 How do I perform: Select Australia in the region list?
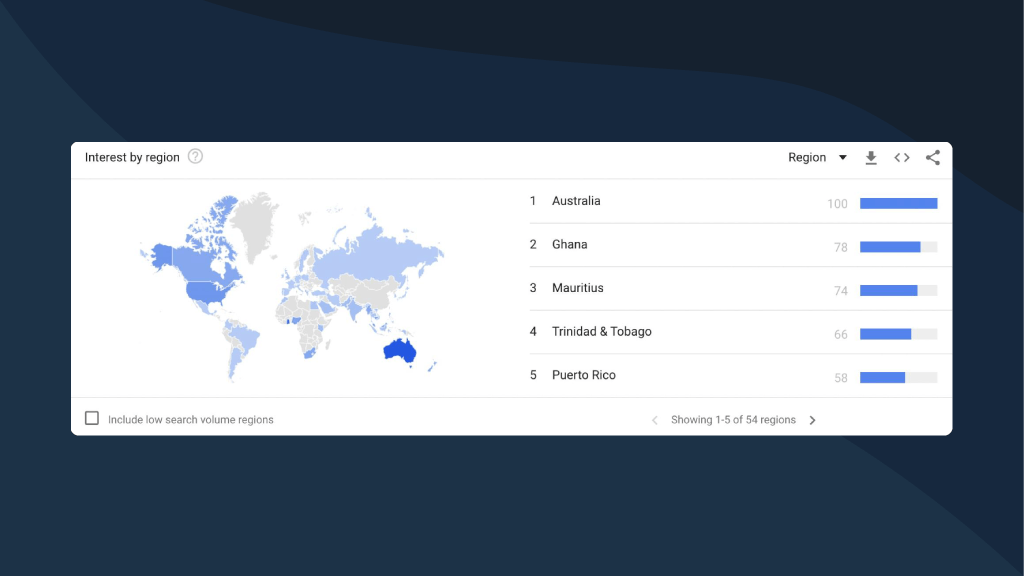576,201
